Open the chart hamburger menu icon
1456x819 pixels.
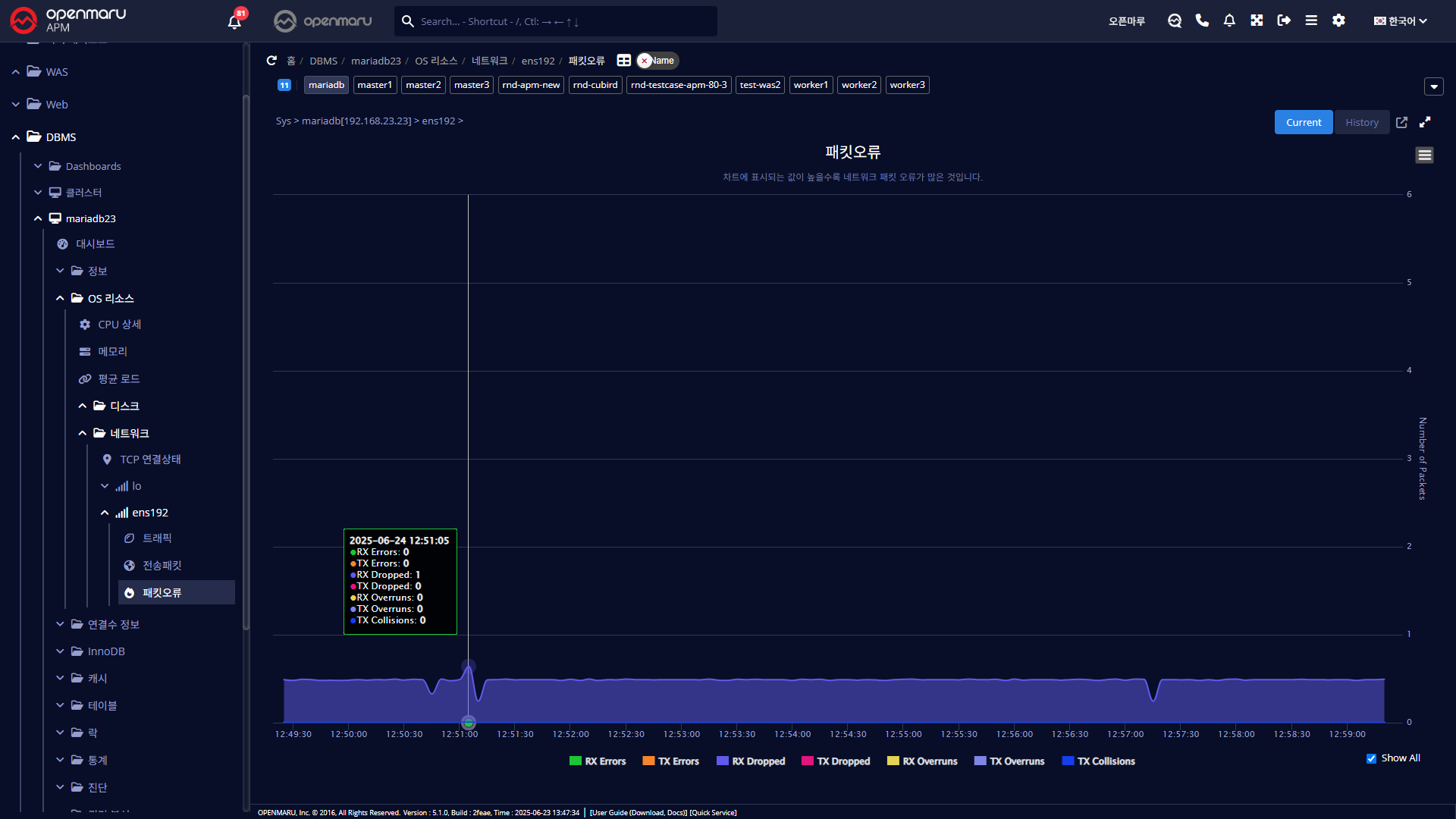(x=1424, y=155)
